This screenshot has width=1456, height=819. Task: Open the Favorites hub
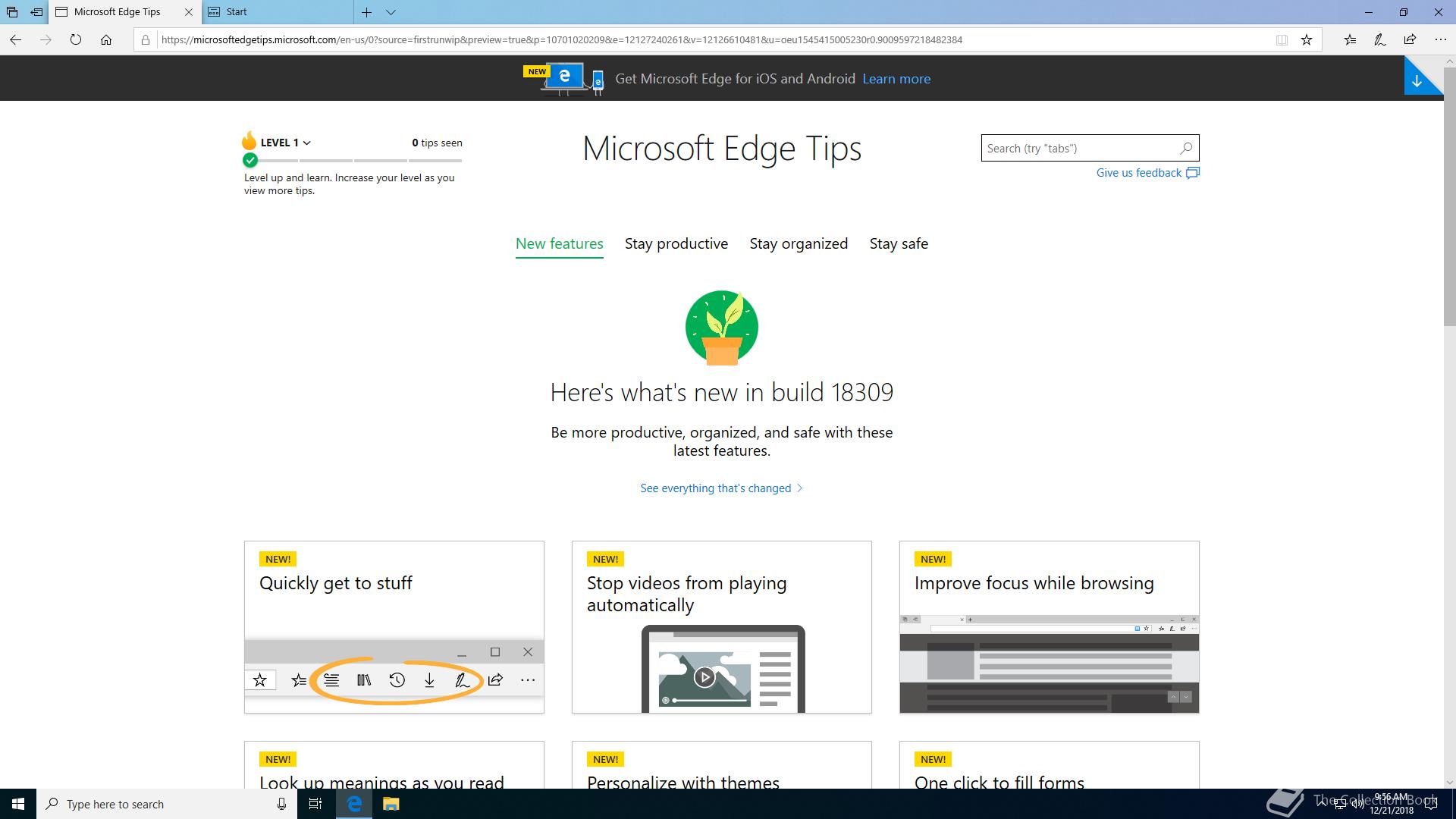(x=1350, y=40)
